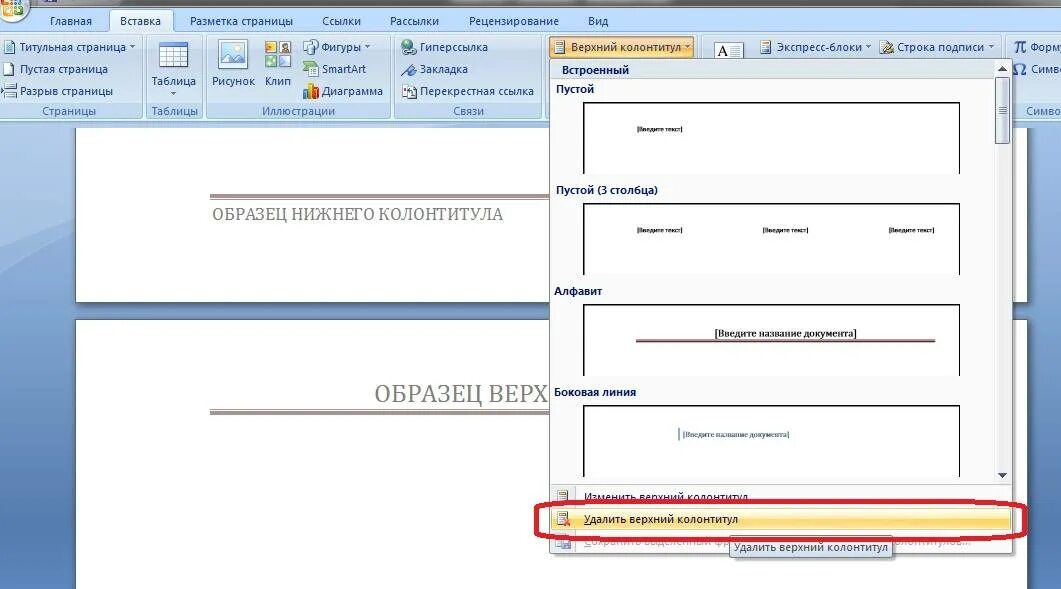Screen dimensions: 1061x589
Task: Click the ОБРАЗЕЦ НИЖНЕГО КОЛОНТИТУЛА footer text
Action: tap(357, 215)
